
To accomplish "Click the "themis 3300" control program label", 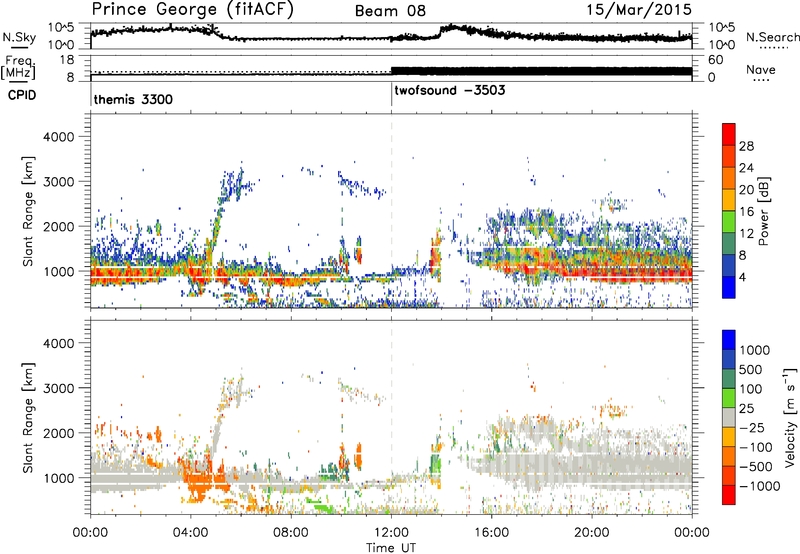I will (133, 99).
